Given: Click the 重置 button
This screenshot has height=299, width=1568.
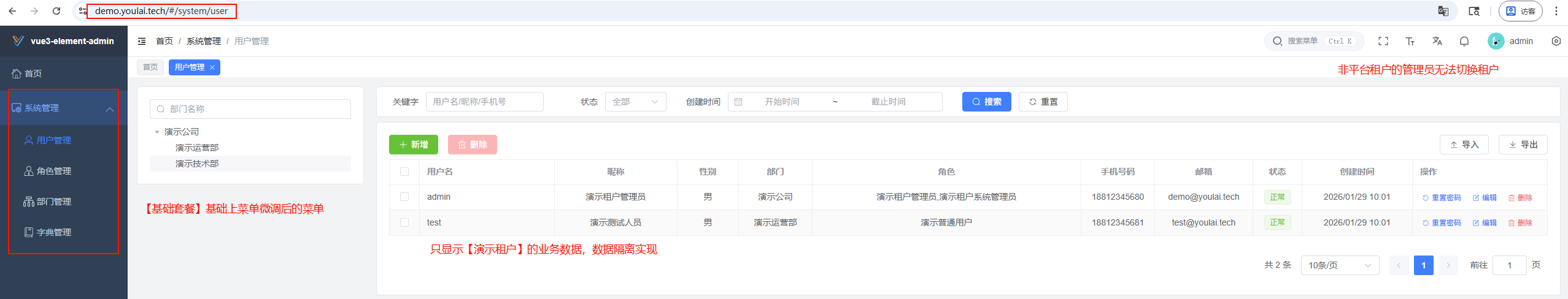Looking at the screenshot, I should pos(1043,102).
